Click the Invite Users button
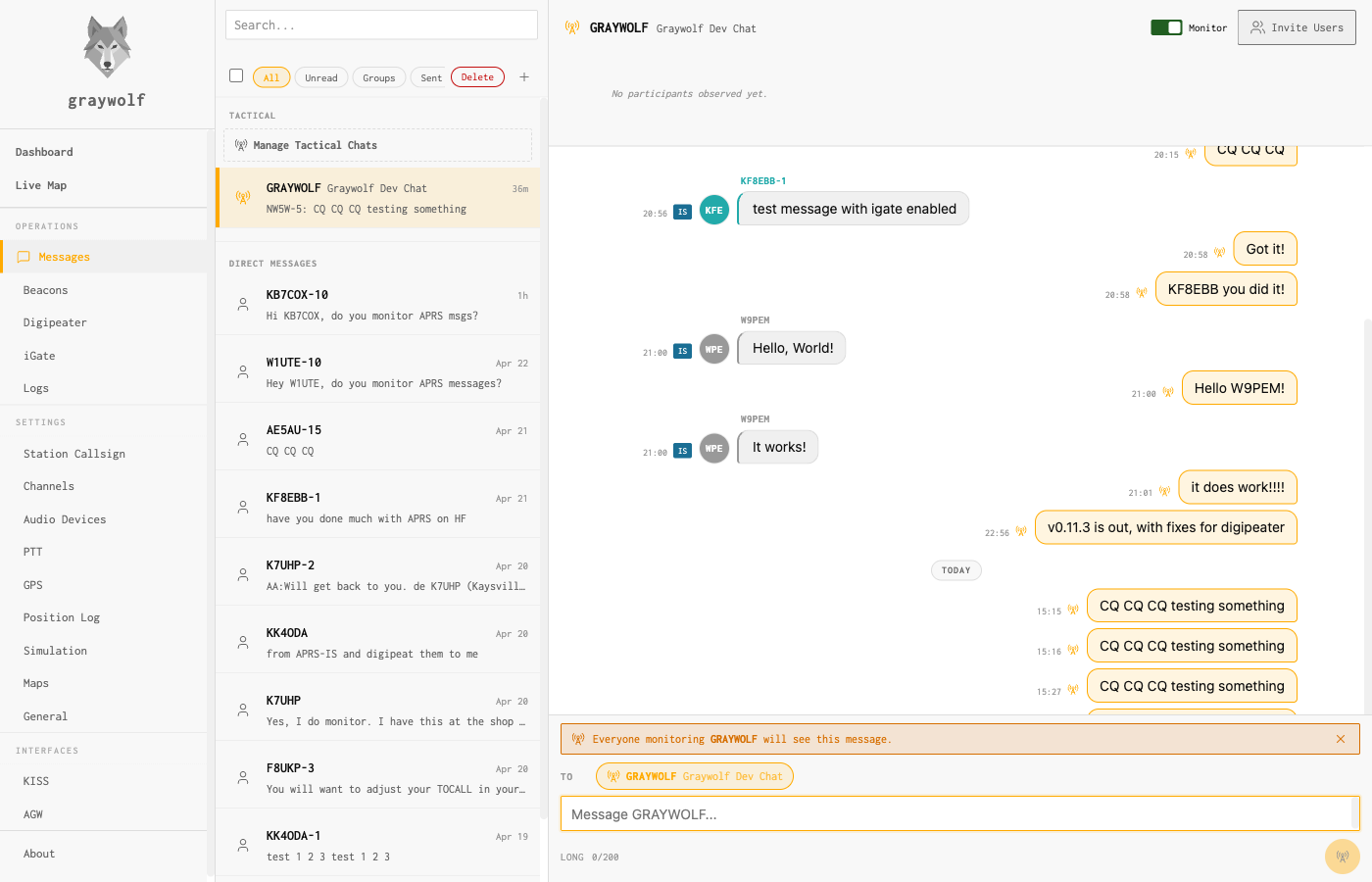The height and width of the screenshot is (882, 1372). (1297, 27)
